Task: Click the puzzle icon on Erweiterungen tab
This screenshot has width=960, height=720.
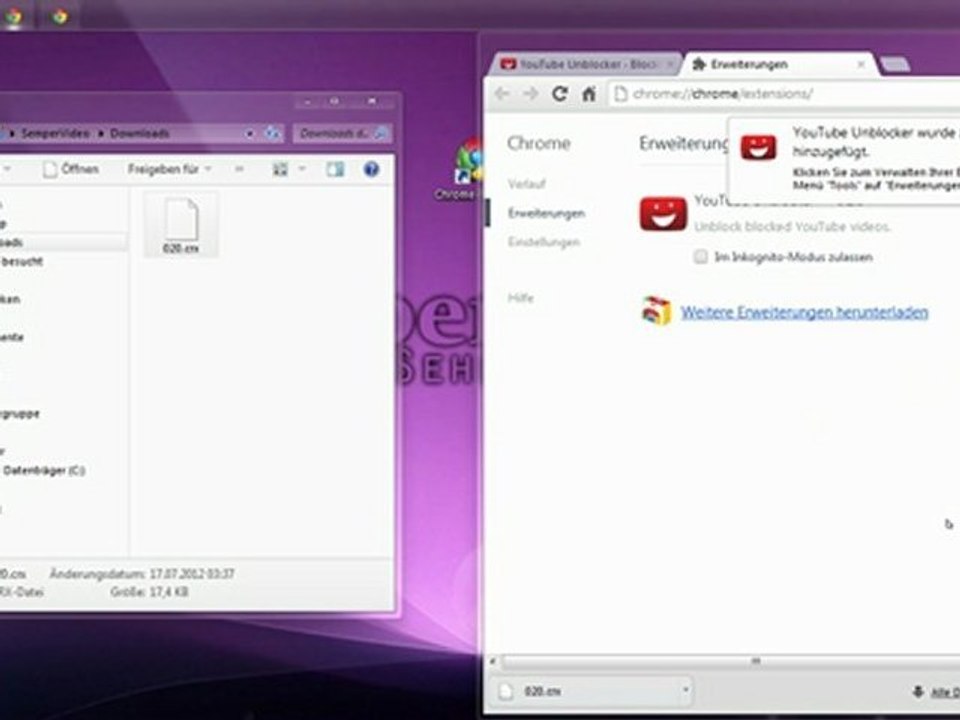Action: (699, 64)
